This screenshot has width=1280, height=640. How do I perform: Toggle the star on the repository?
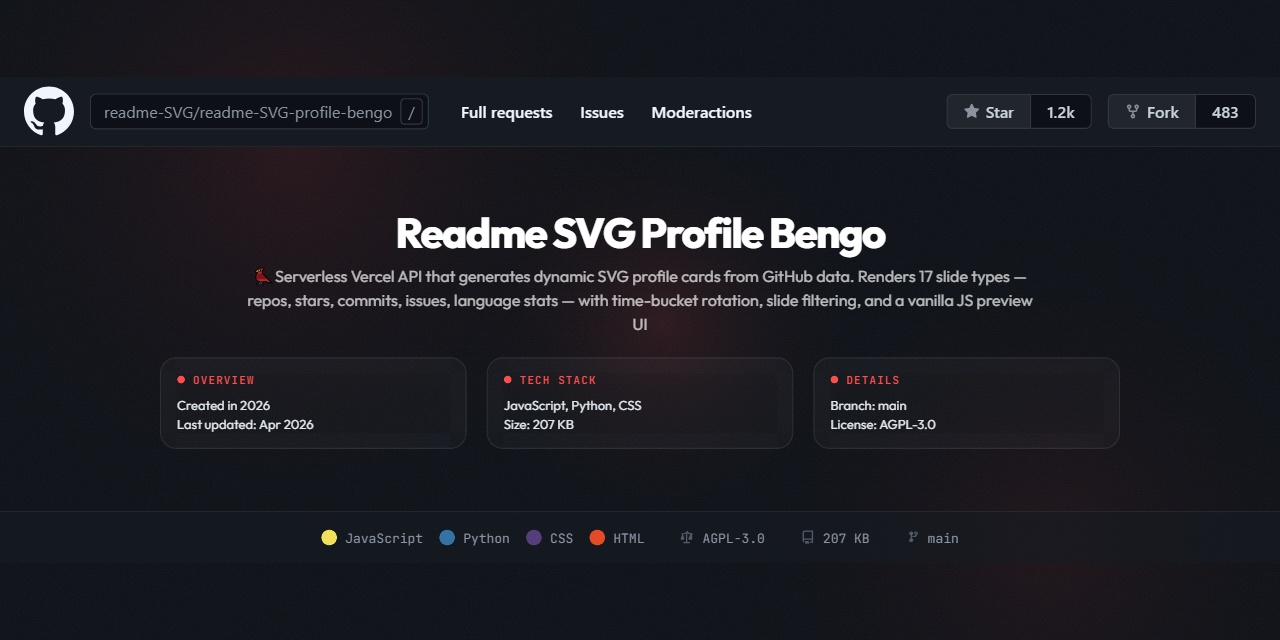988,111
